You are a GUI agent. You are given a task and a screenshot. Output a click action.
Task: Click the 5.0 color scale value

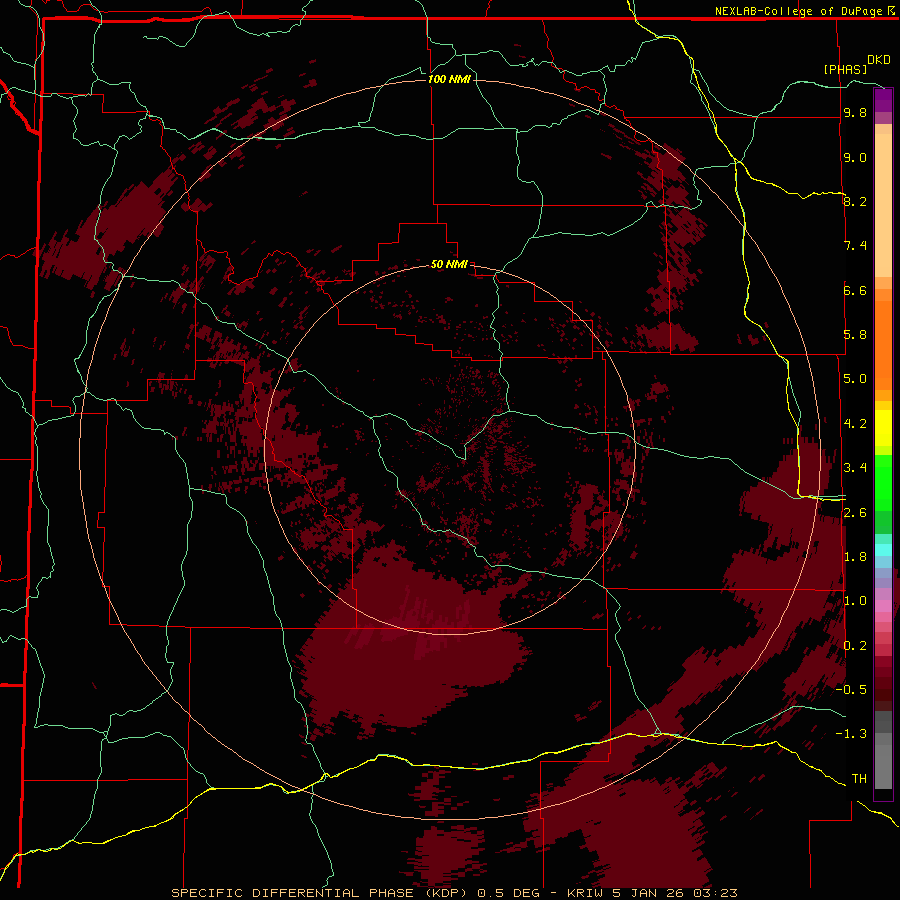pyautogui.click(x=855, y=379)
